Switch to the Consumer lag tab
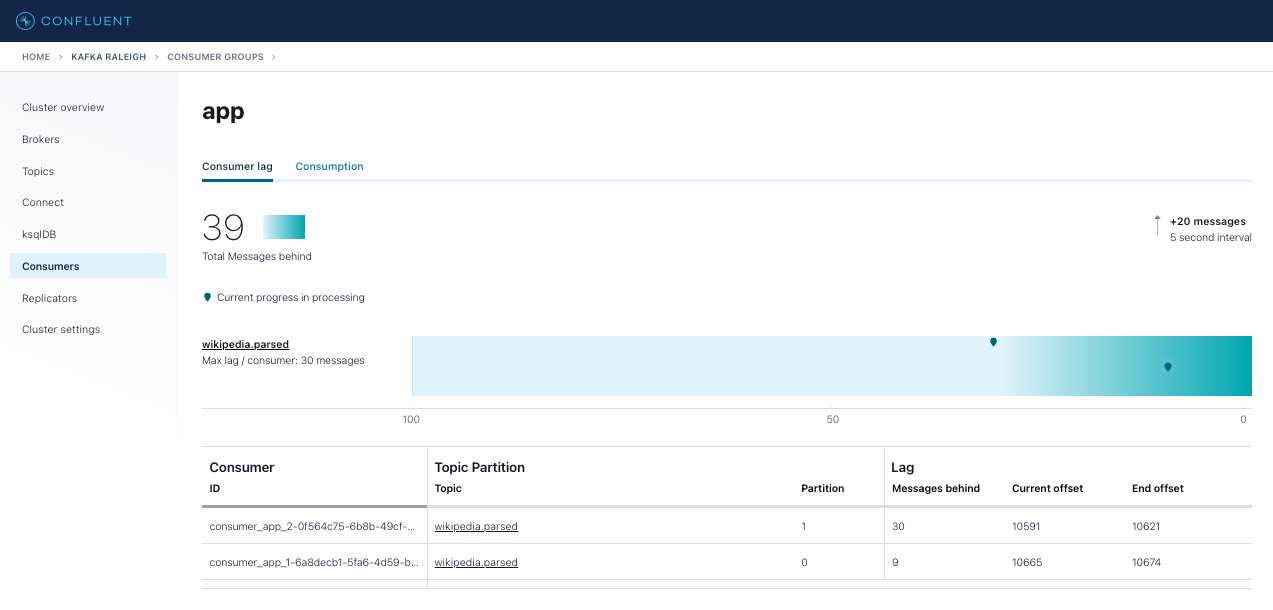This screenshot has height=610, width=1273. [237, 166]
